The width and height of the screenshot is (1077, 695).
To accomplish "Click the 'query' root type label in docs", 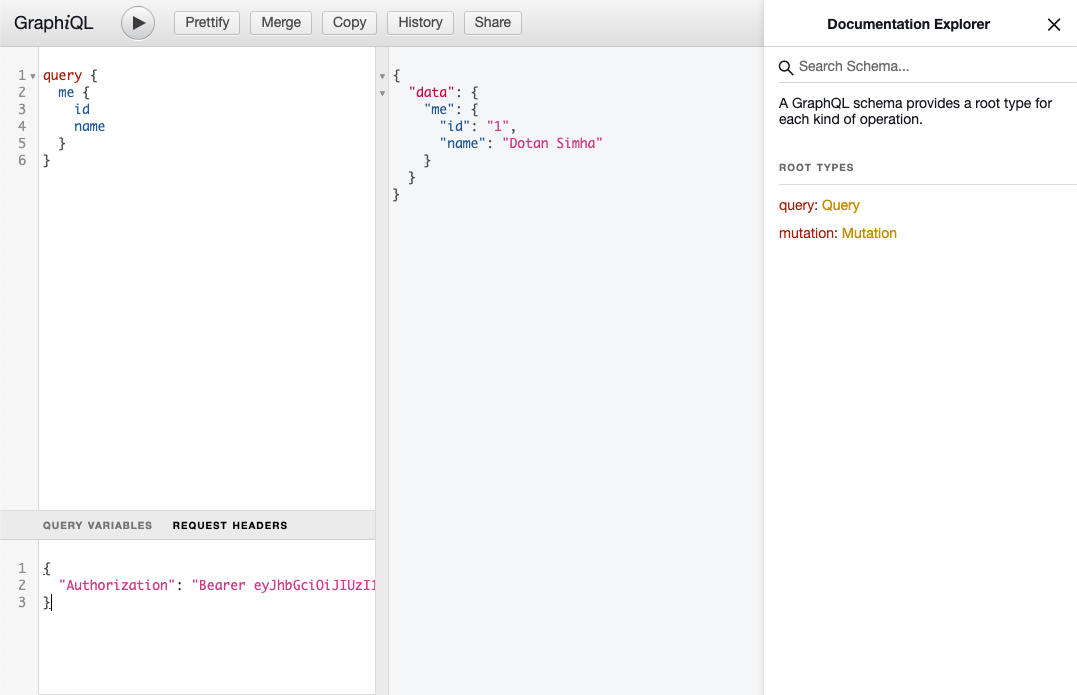I will 796,205.
